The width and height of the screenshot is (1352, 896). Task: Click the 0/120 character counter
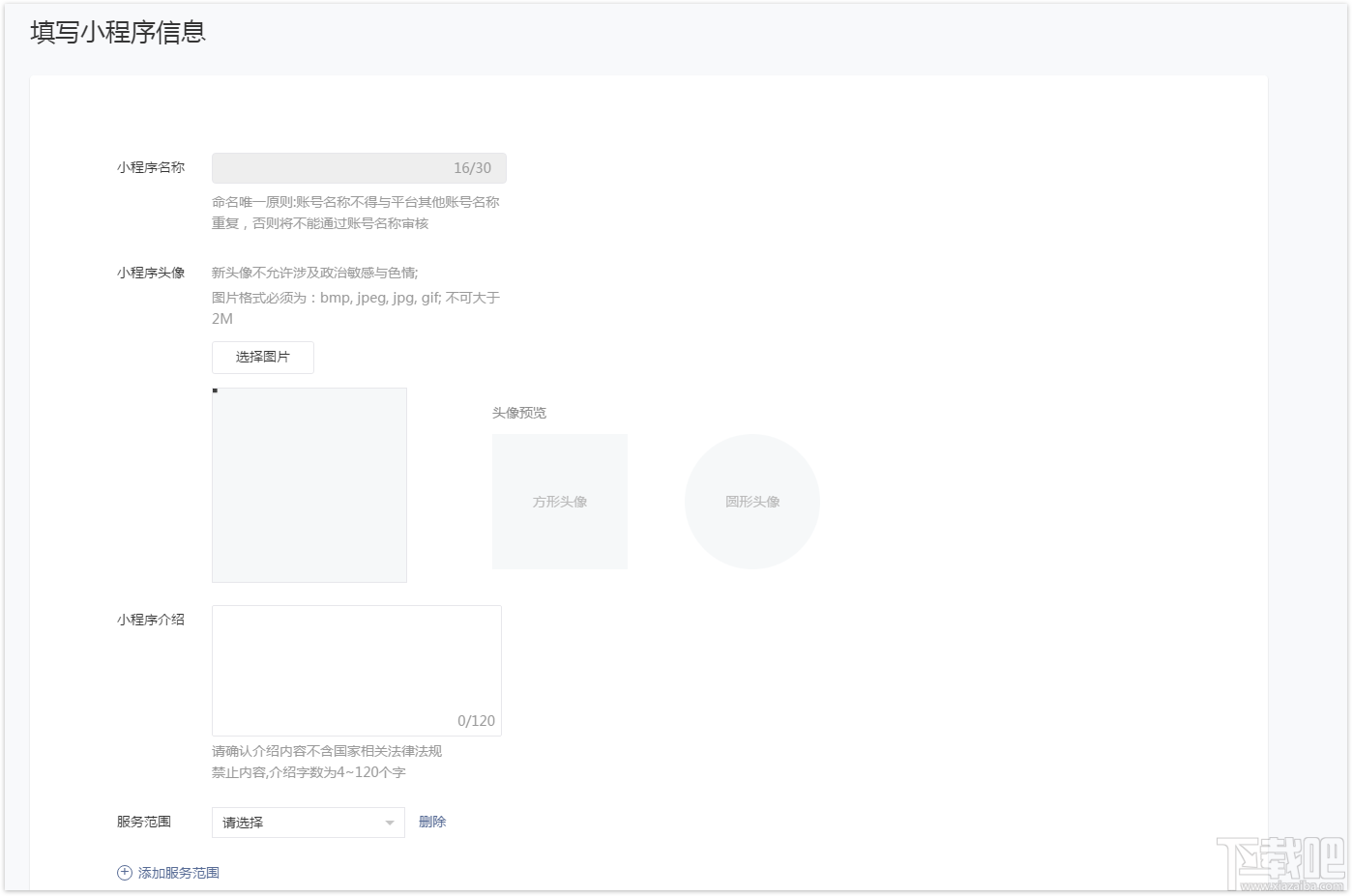click(x=476, y=720)
